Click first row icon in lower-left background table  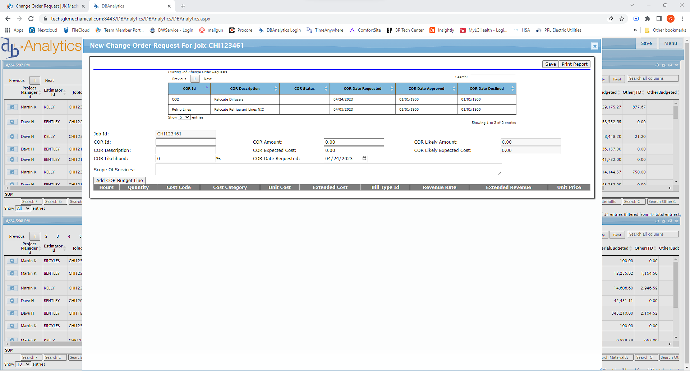[x=12, y=261]
